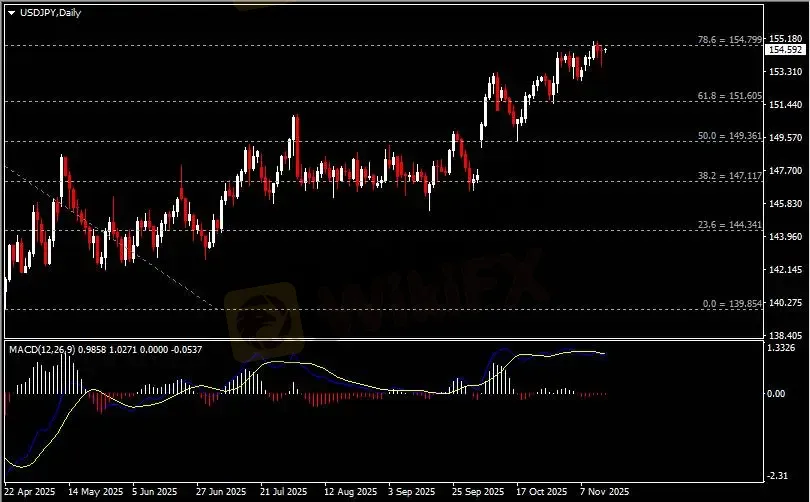The width and height of the screenshot is (810, 502).
Task: Click the USDJPY,Daily chart title
Action: click(48, 12)
